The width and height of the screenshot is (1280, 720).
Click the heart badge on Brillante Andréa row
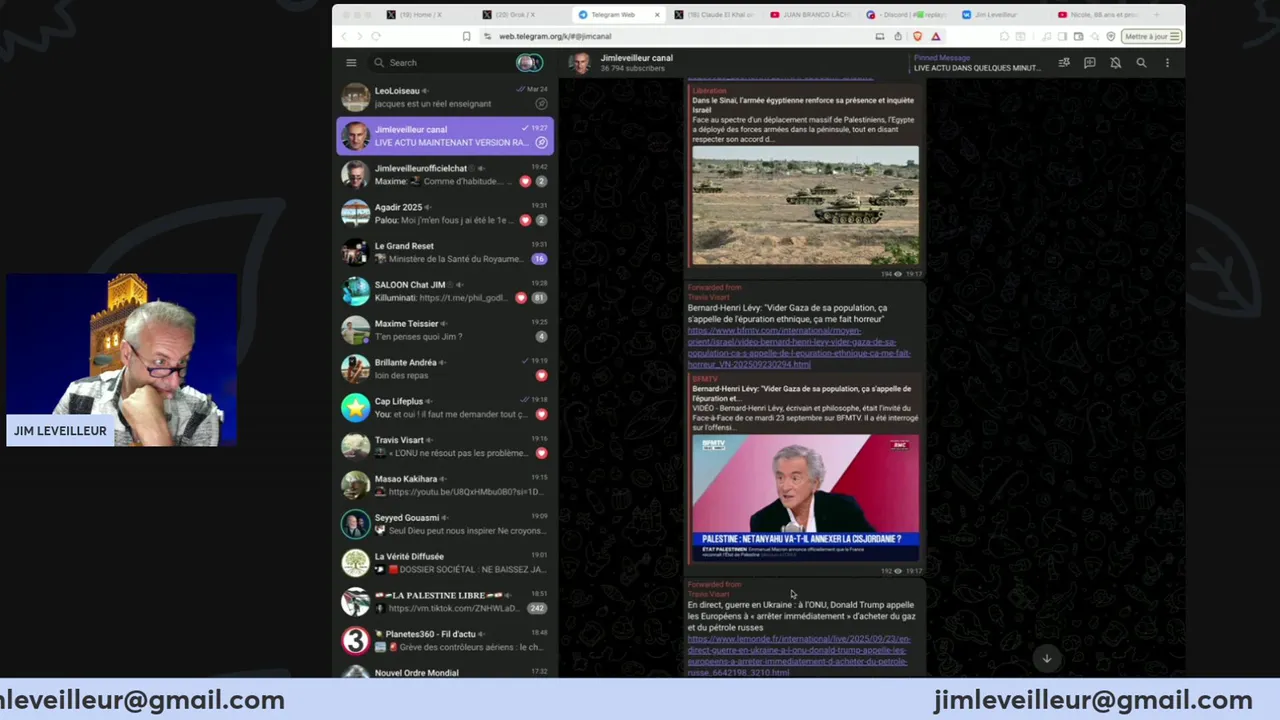(x=541, y=376)
